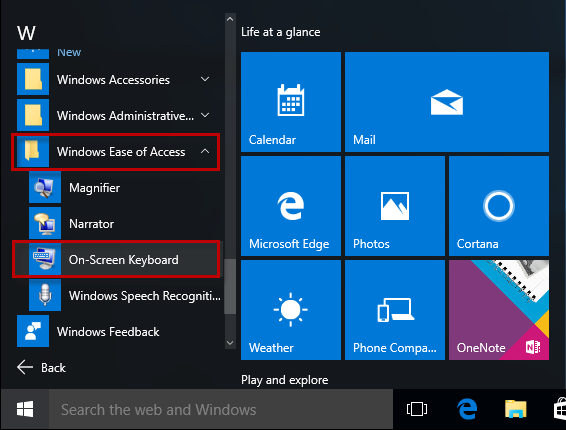Open File Explorer from the taskbar
The height and width of the screenshot is (430, 566).
click(x=516, y=409)
